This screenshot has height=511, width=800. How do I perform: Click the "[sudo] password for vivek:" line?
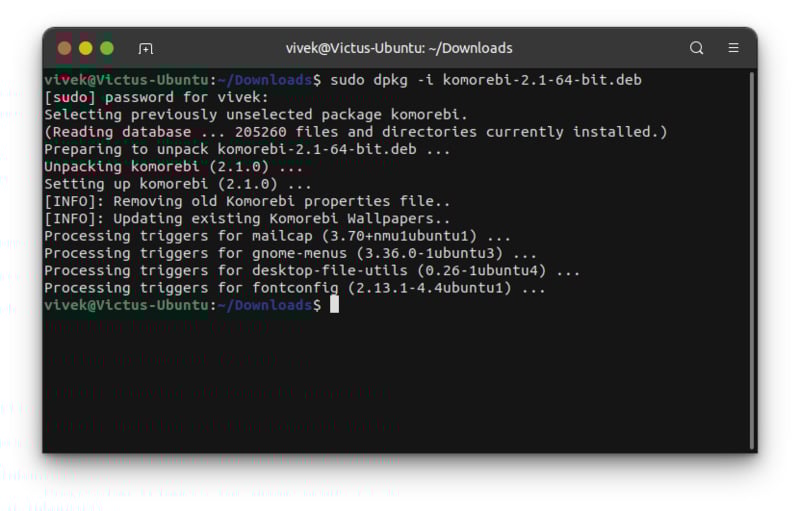(x=156, y=97)
